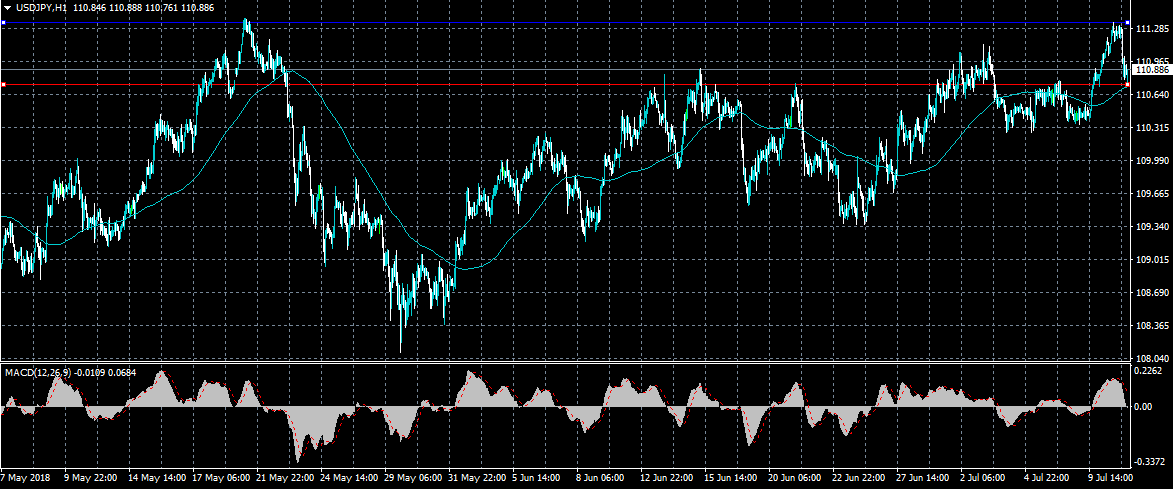This screenshot has width=1173, height=489.
Task: Click the 7 May 2018 time label
Action: [x=25, y=480]
